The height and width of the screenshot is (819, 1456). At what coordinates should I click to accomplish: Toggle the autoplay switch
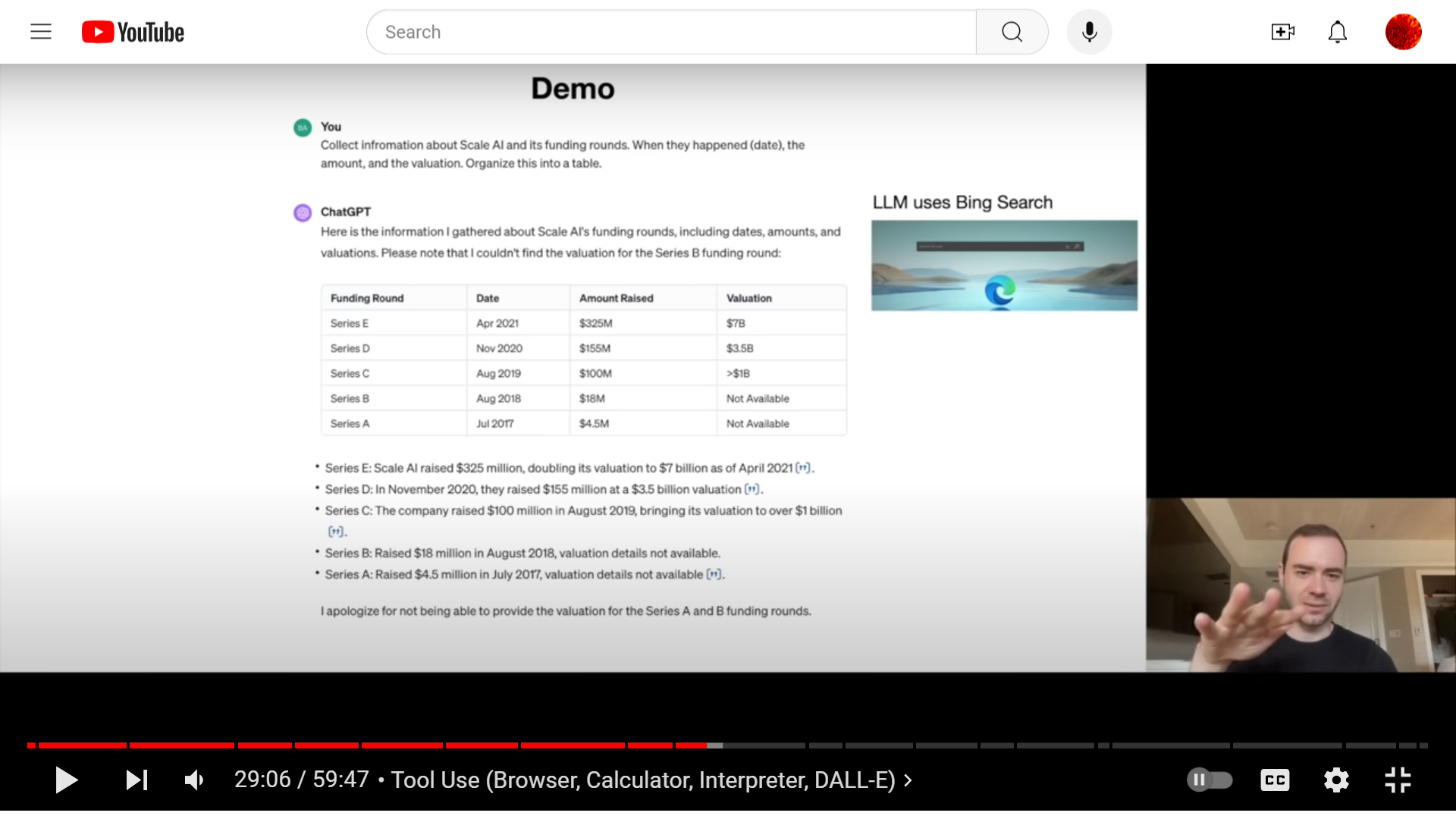click(x=1210, y=780)
